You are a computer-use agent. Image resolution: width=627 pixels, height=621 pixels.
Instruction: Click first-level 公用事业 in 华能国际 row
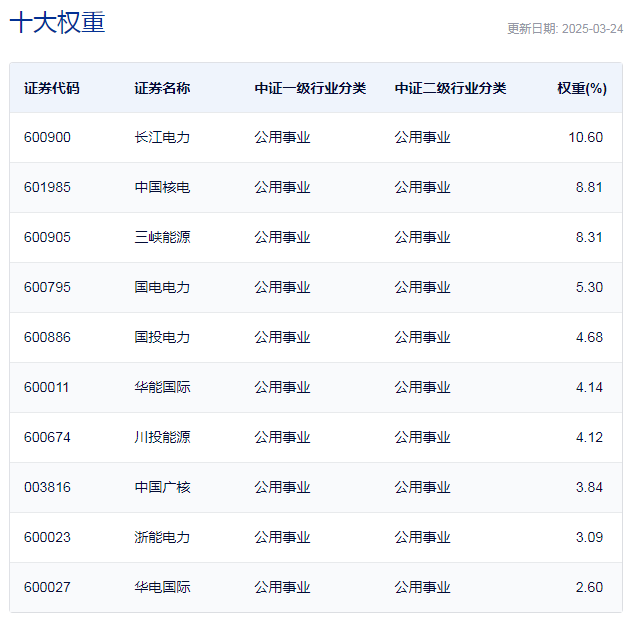click(282, 387)
